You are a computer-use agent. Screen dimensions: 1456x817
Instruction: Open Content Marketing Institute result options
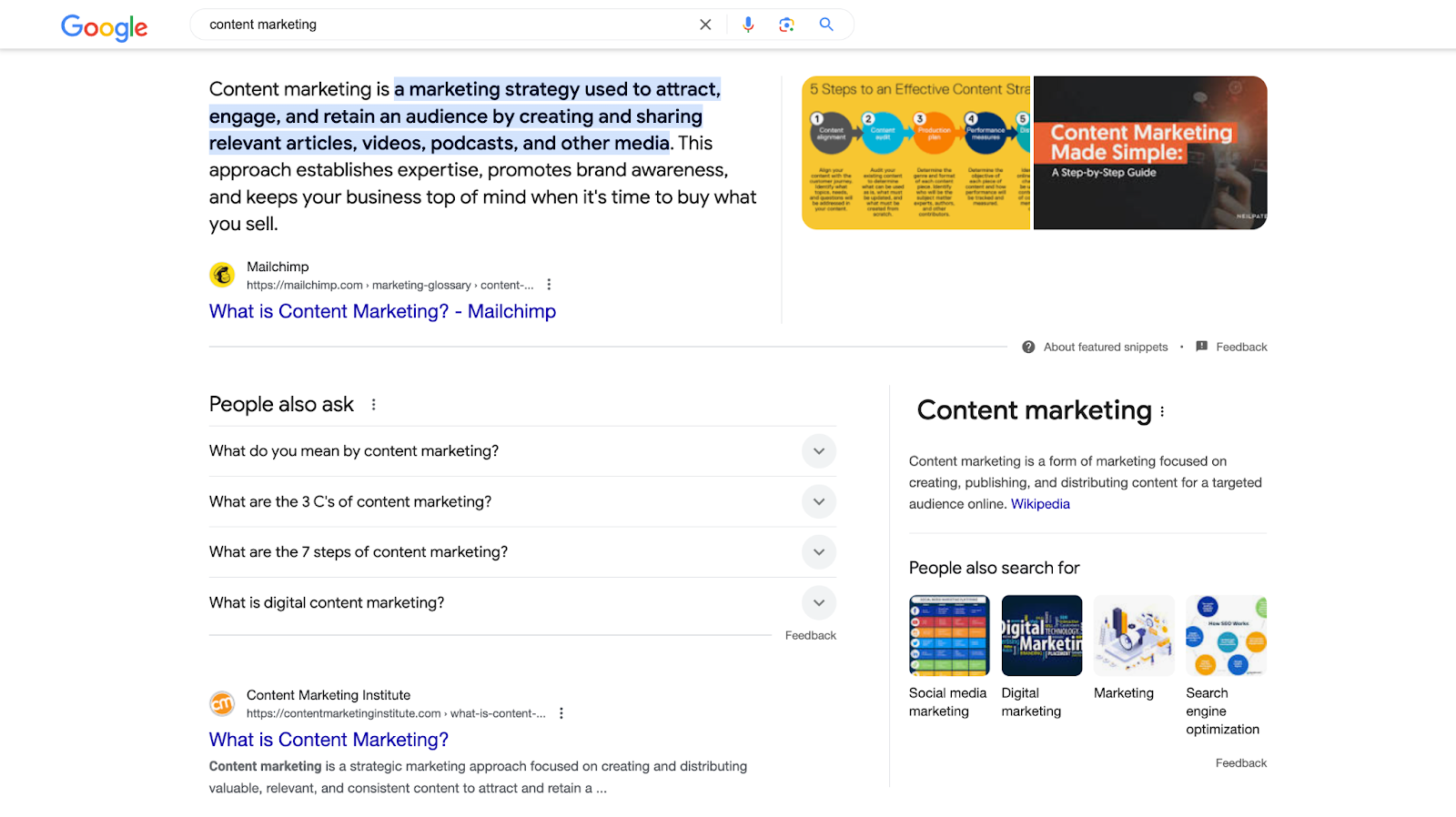561,713
